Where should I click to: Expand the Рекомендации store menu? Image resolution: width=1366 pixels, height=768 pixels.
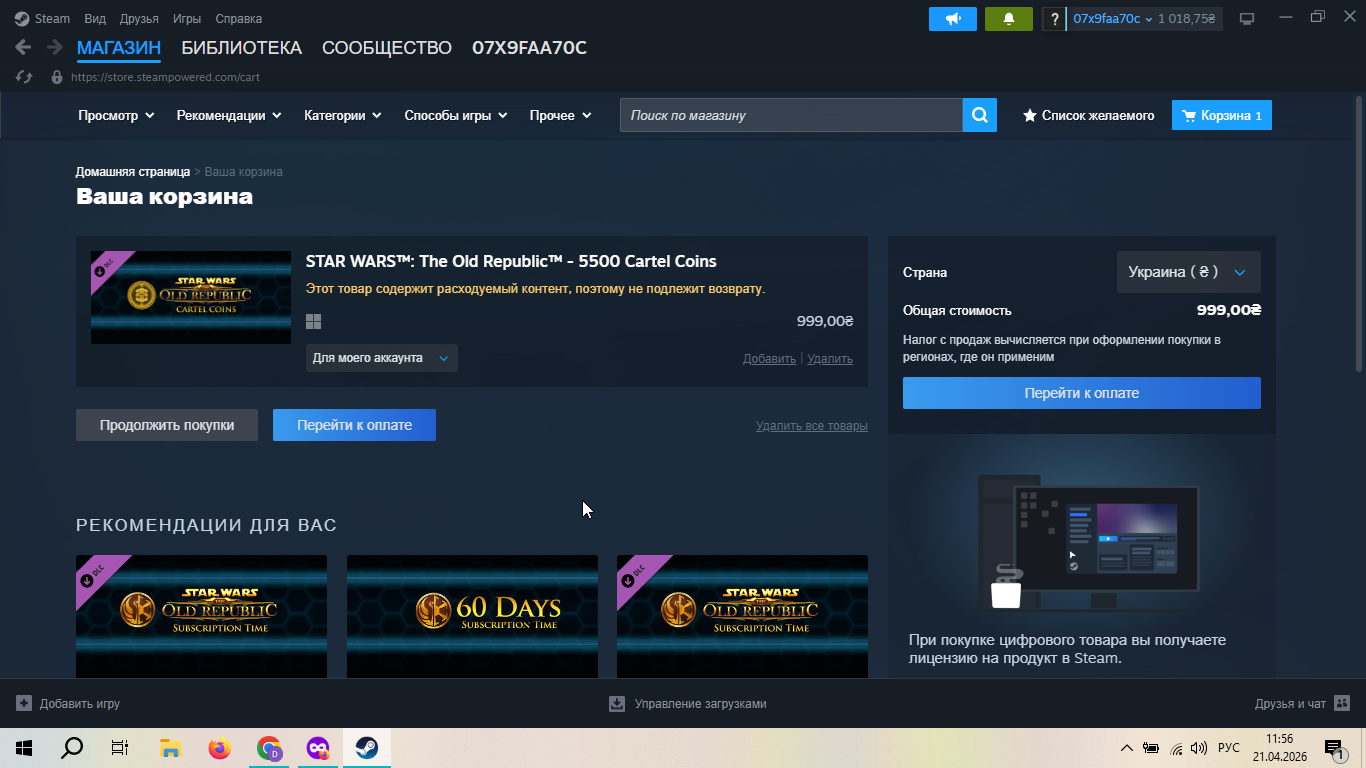(229, 115)
